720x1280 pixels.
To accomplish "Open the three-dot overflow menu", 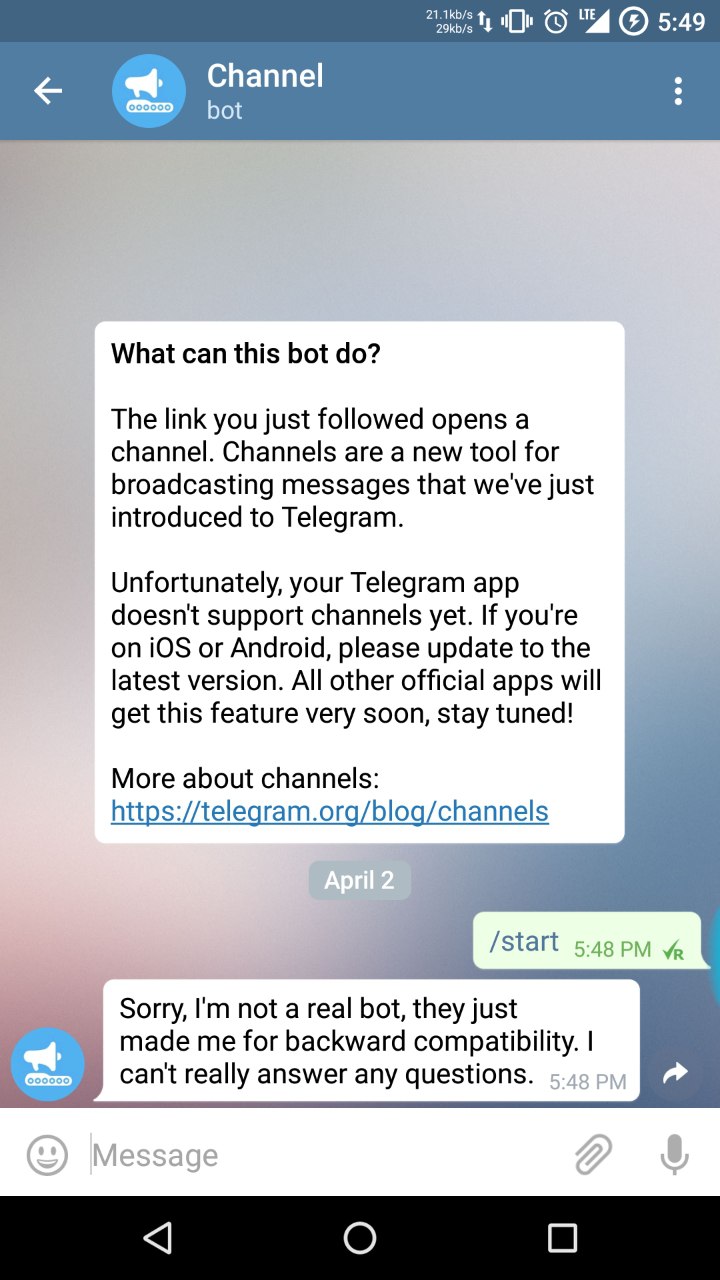I will (x=678, y=91).
